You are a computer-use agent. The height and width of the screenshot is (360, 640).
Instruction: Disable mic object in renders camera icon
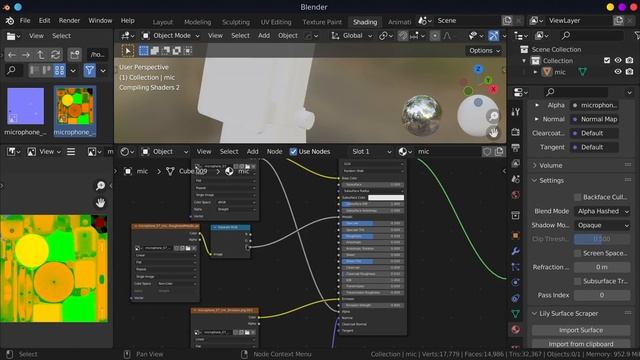coord(629,72)
